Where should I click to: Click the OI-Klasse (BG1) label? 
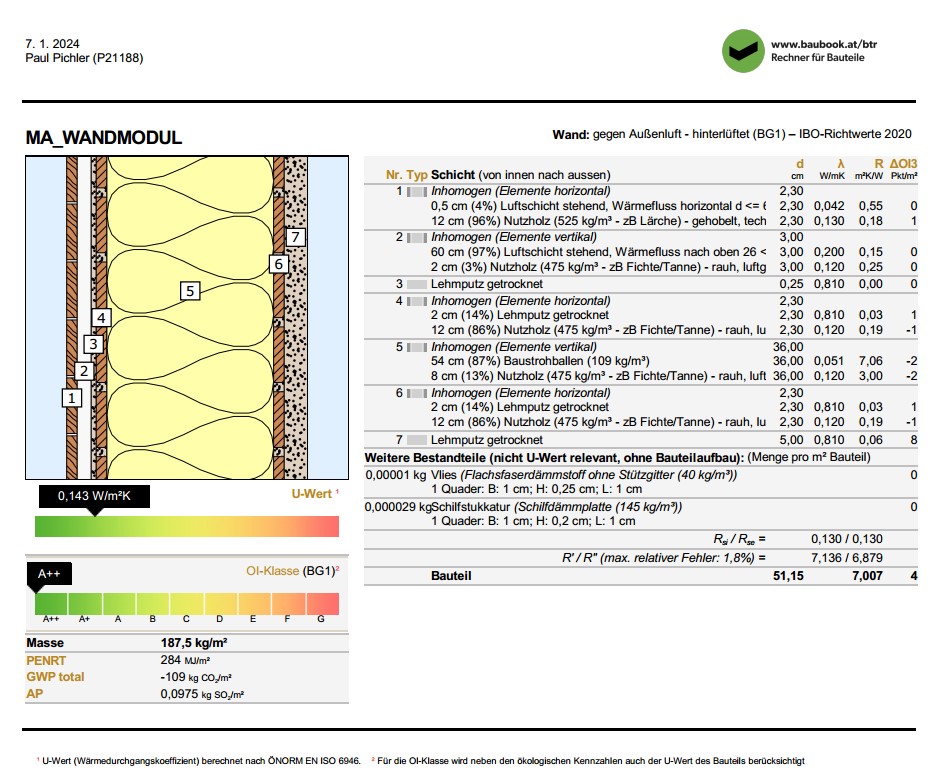pyautogui.click(x=292, y=571)
